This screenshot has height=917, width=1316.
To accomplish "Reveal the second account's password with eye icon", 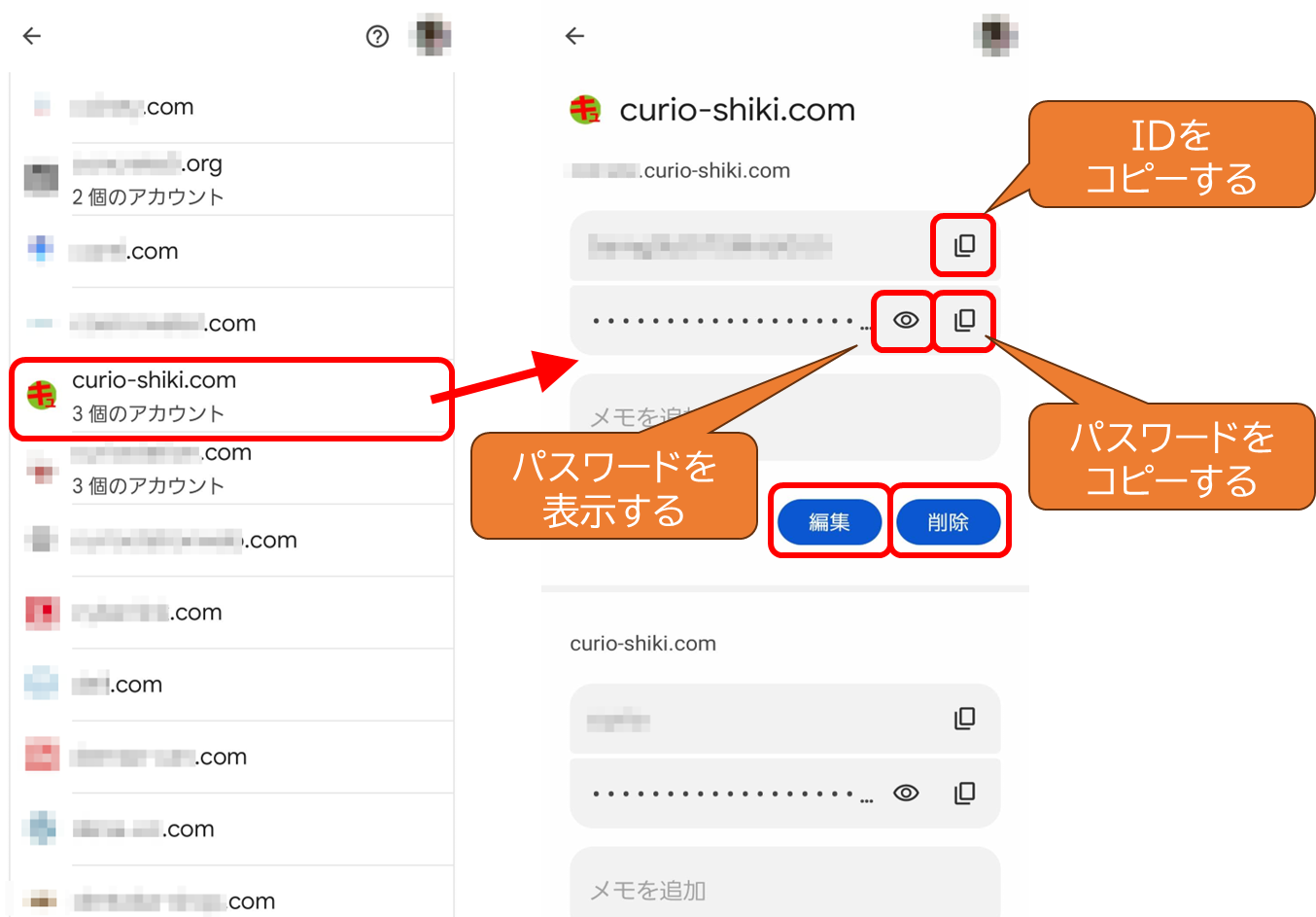I will point(906,793).
